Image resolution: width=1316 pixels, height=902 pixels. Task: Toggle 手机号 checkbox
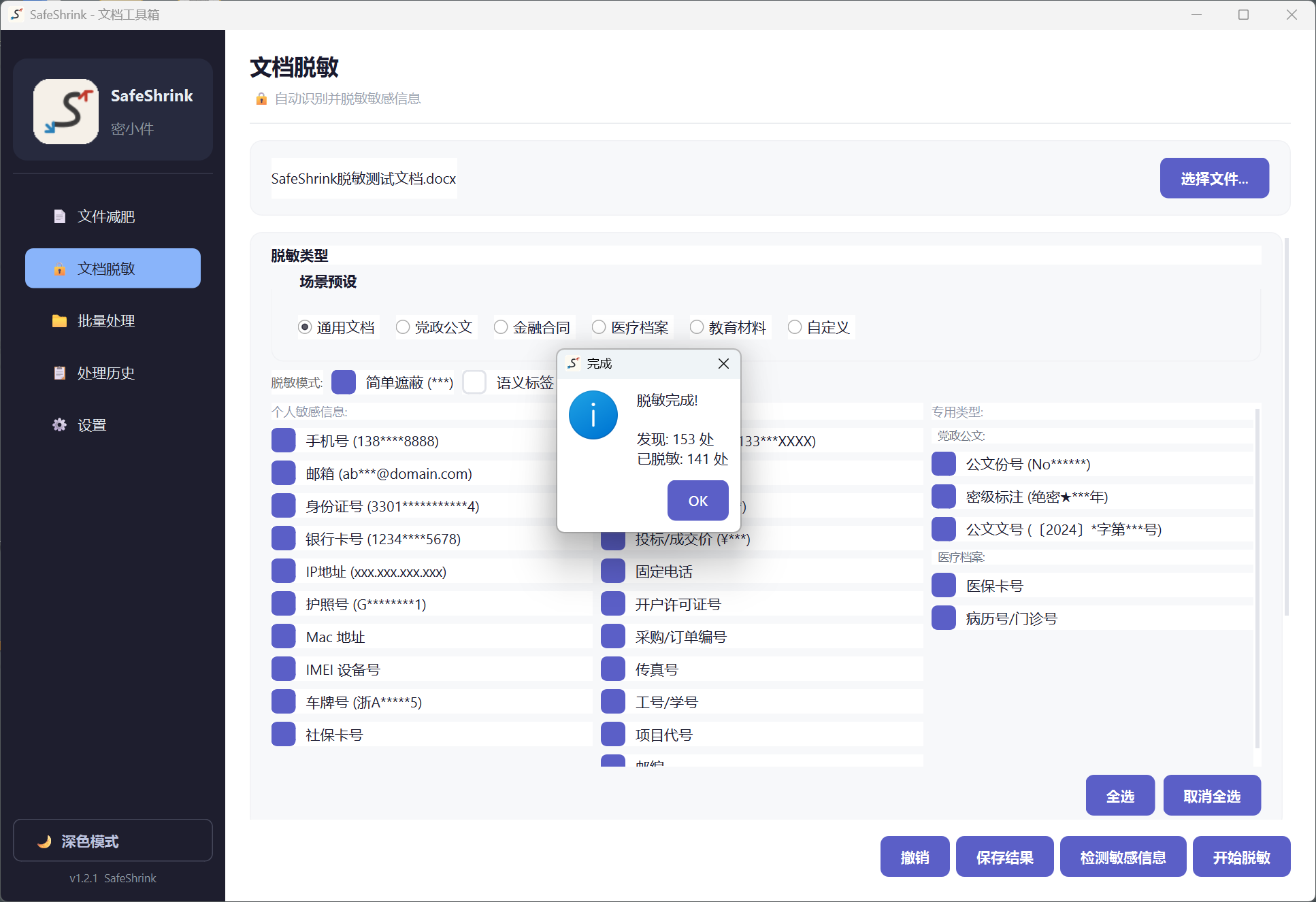click(284, 441)
